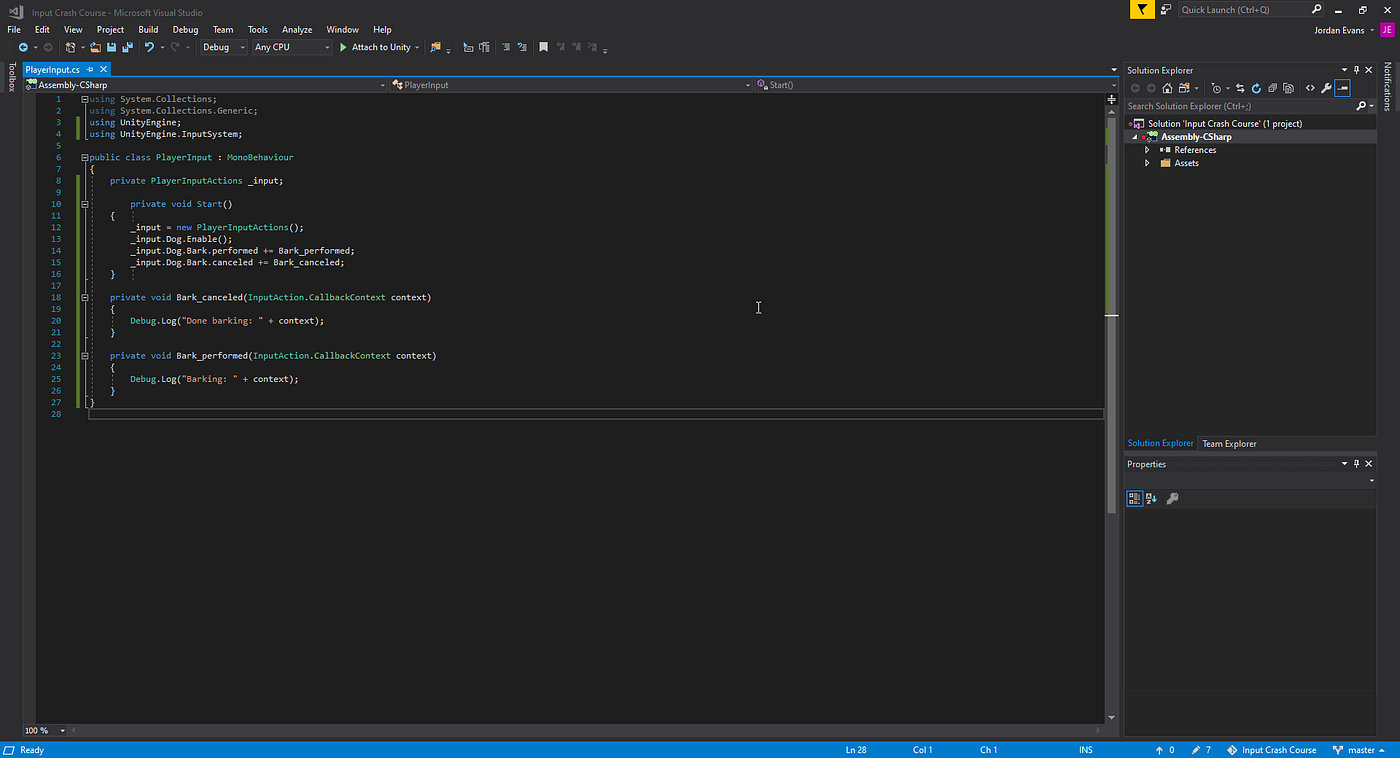Click the feedback flag notification icon

point(1141,9)
